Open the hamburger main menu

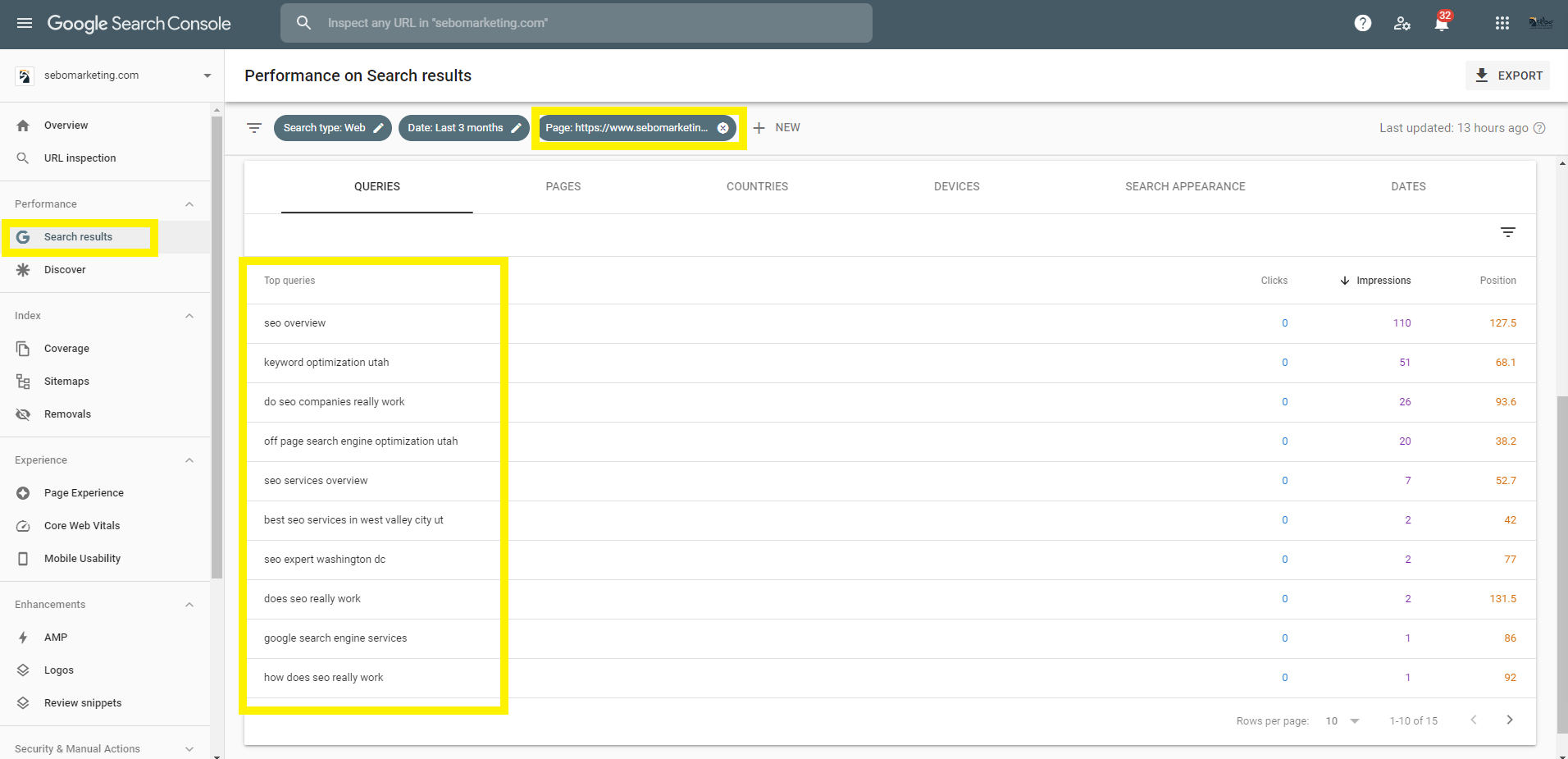(25, 23)
